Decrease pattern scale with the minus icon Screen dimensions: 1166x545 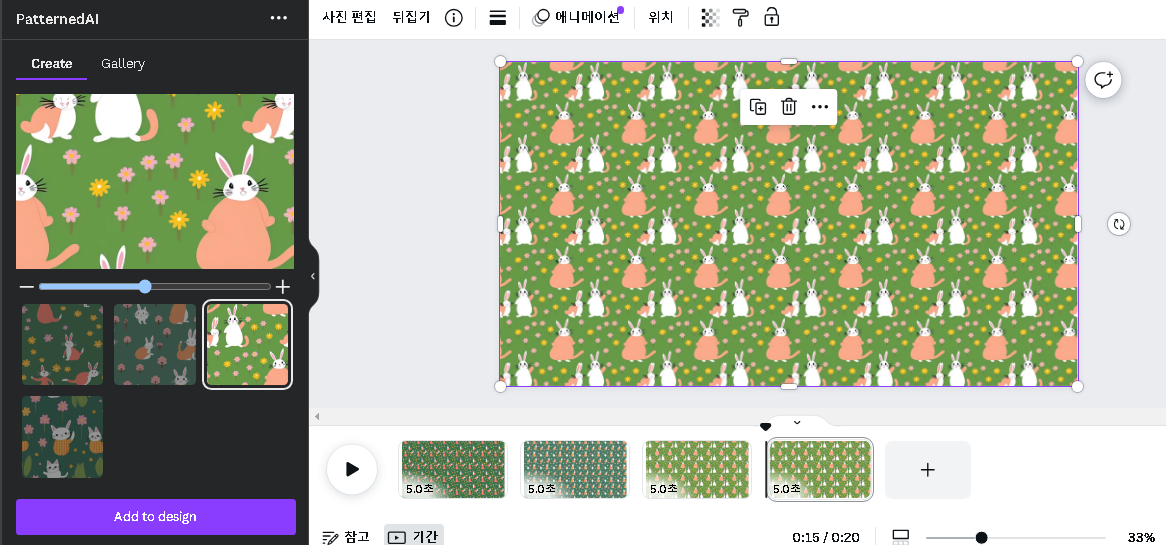click(27, 287)
